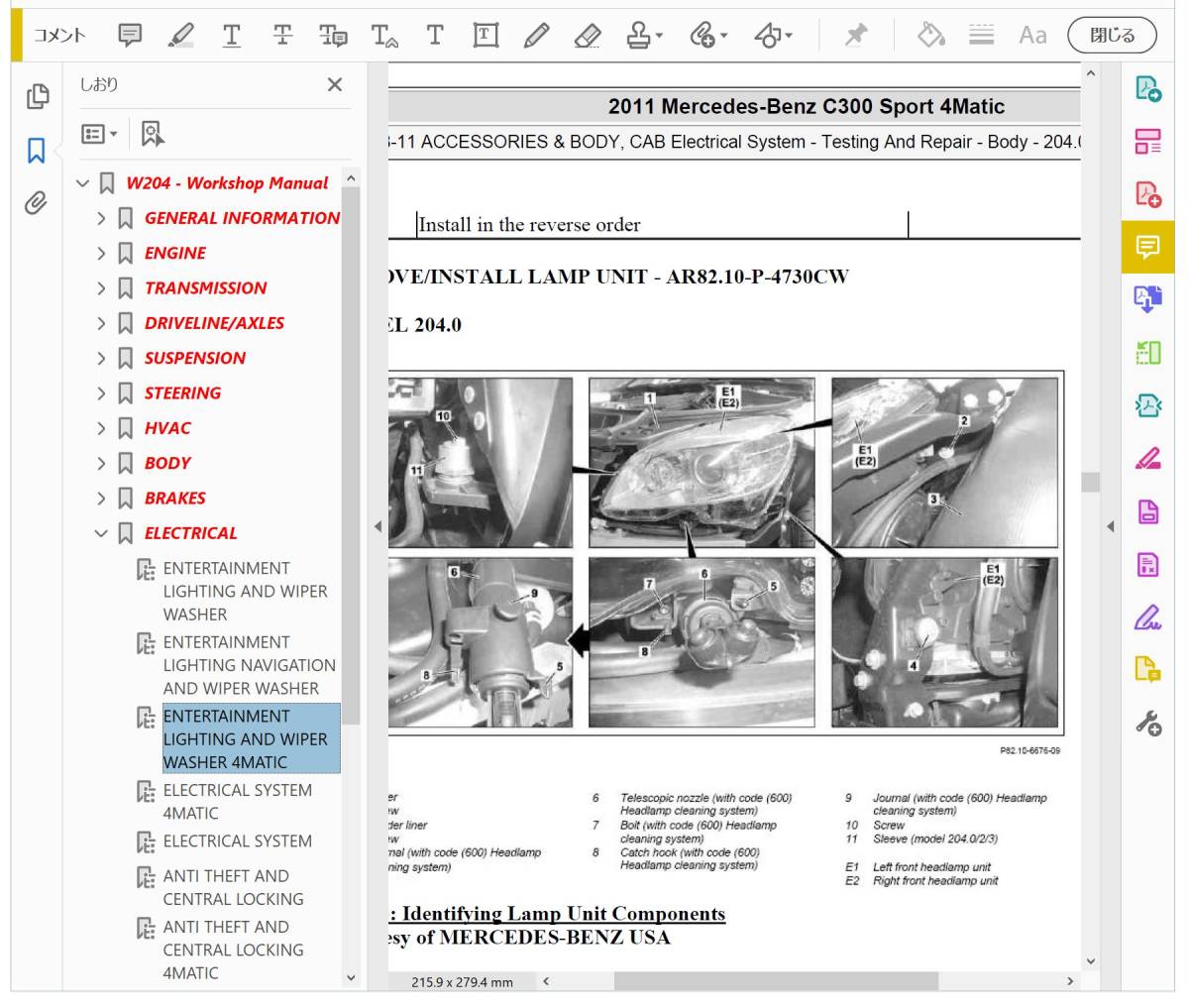Open the ENGINE bookmark

(175, 254)
